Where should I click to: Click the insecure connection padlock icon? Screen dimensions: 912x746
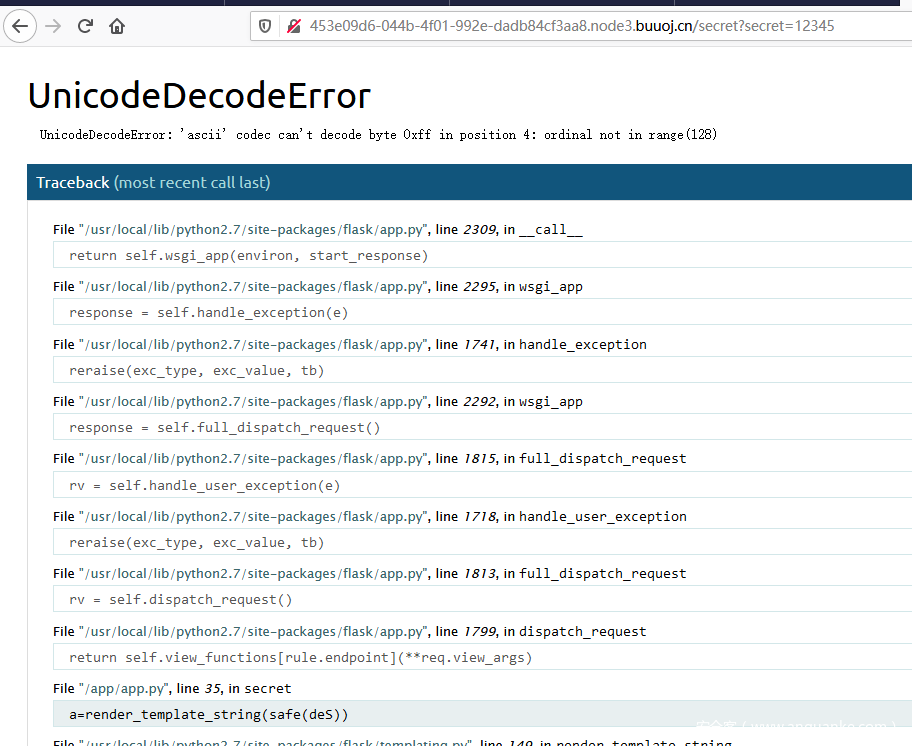[x=294, y=26]
